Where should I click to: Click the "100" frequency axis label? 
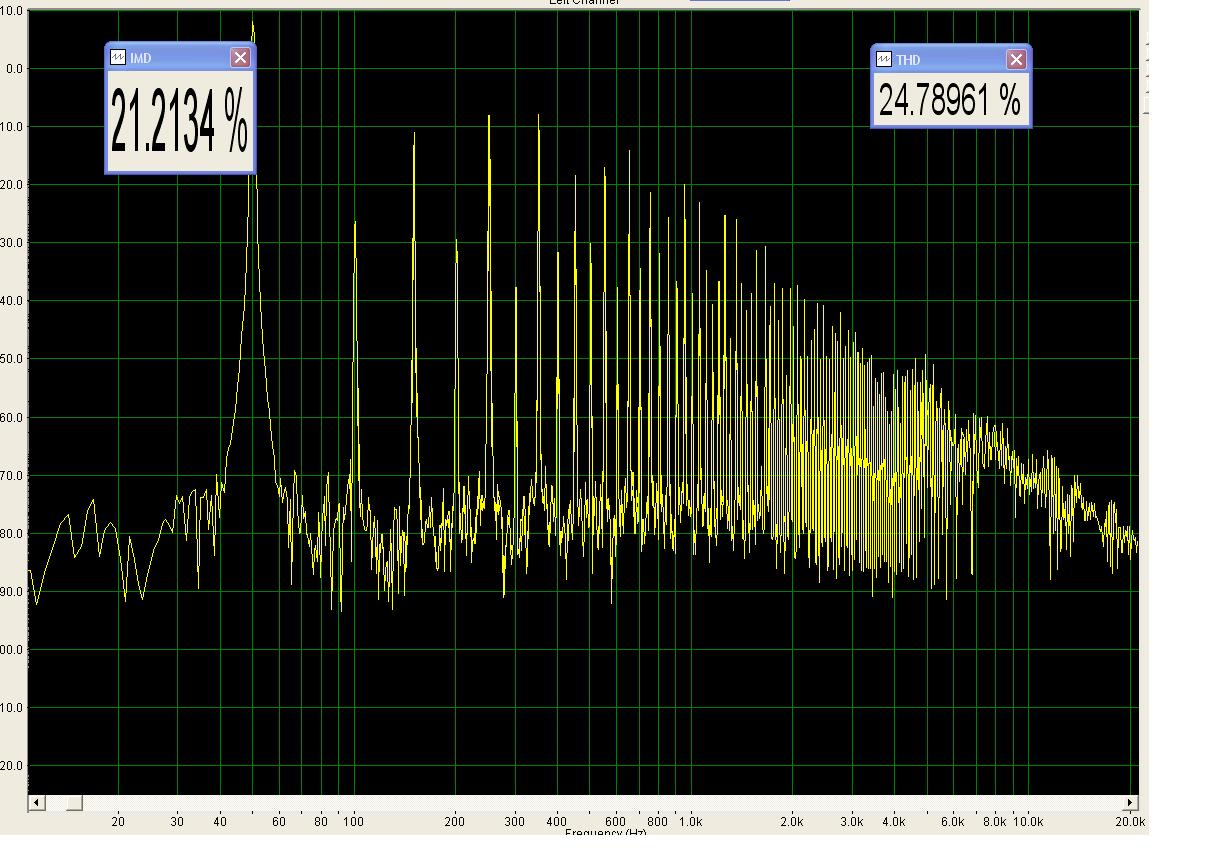(x=354, y=822)
